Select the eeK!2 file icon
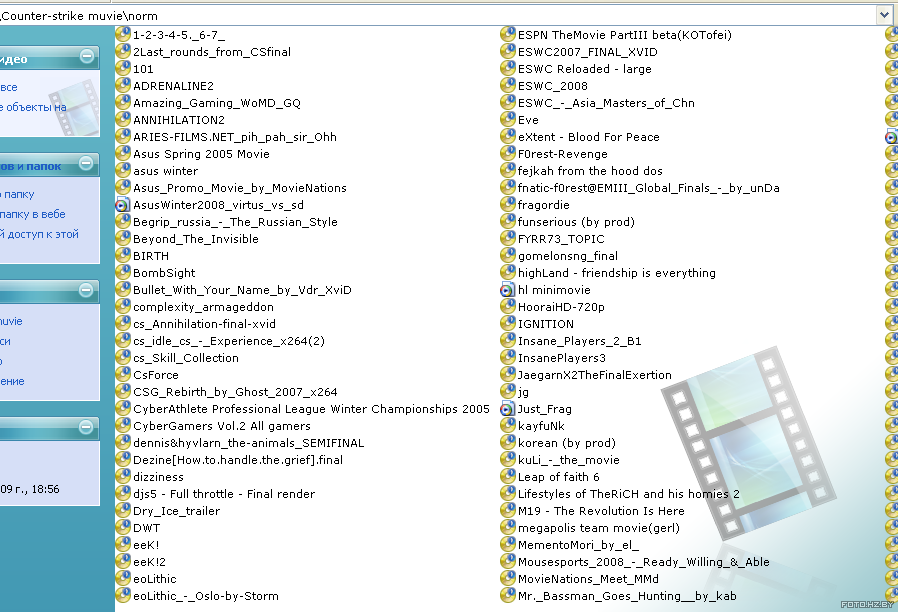This screenshot has height=612, width=898. pos(123,562)
